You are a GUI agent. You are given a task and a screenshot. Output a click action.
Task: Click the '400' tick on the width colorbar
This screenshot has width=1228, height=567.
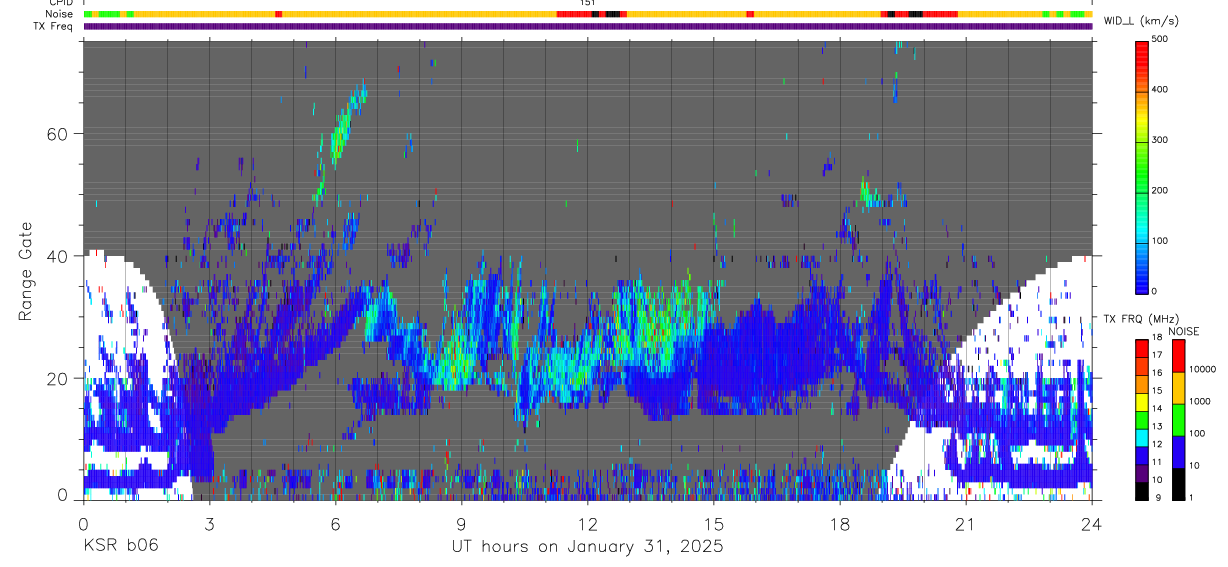point(1160,90)
